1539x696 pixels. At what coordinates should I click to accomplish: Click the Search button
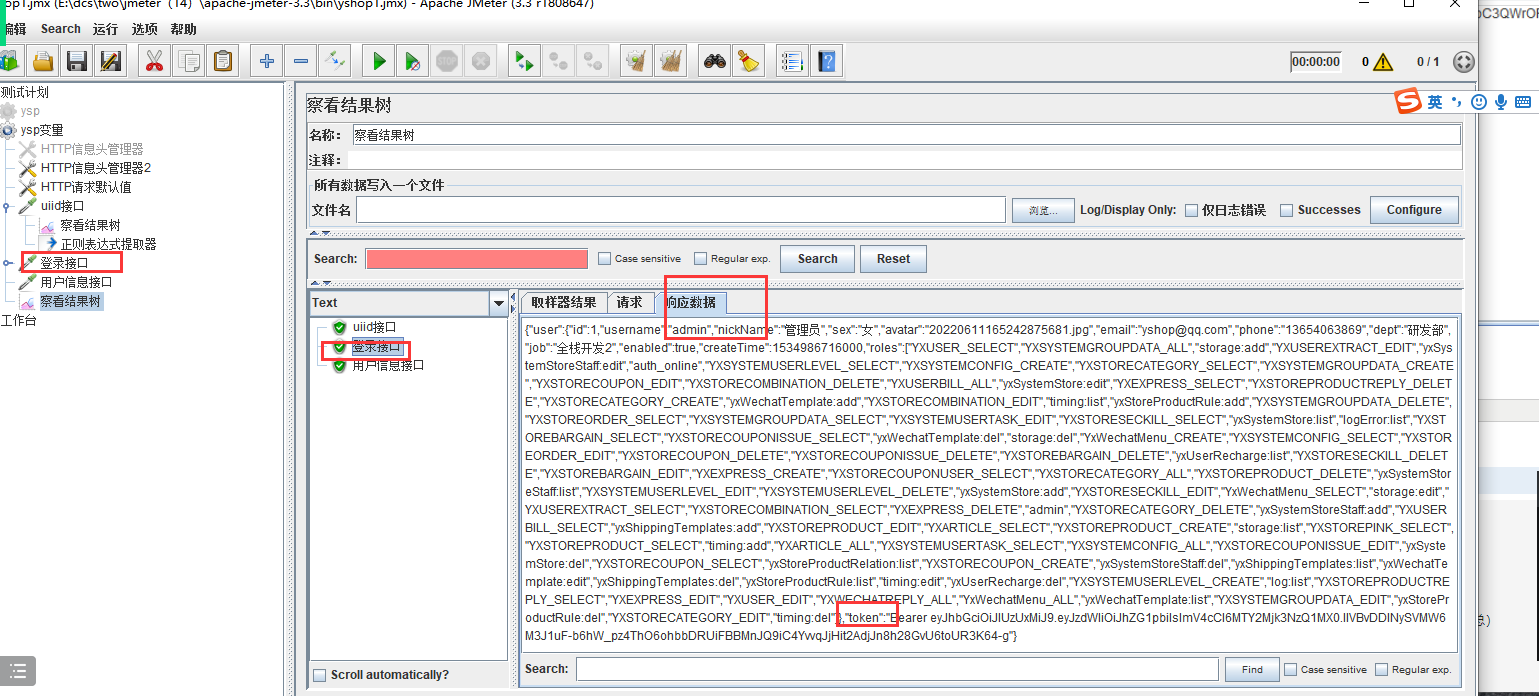[x=817, y=259]
